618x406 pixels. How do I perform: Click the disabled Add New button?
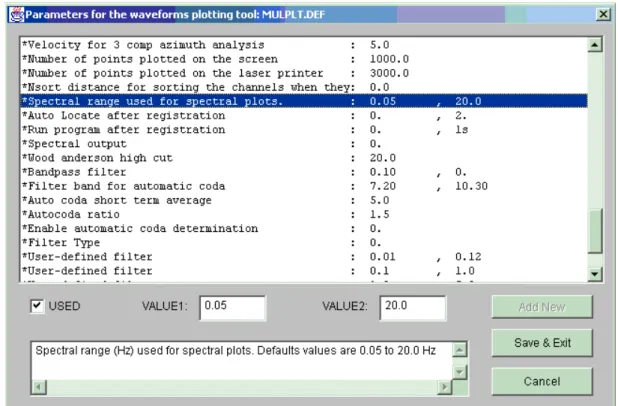point(542,307)
